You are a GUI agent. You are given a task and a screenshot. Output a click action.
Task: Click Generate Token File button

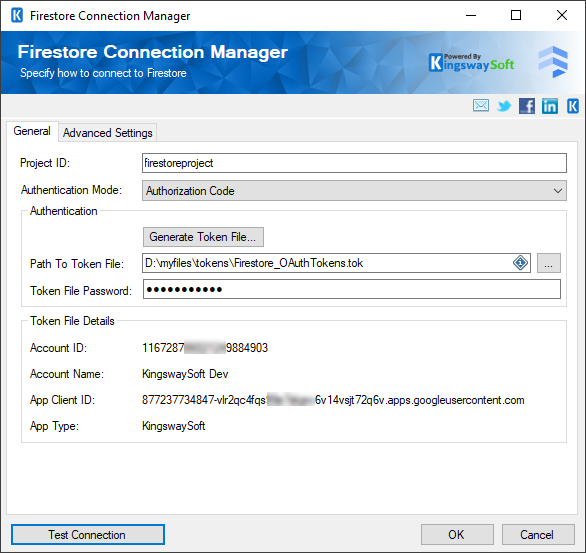(203, 237)
